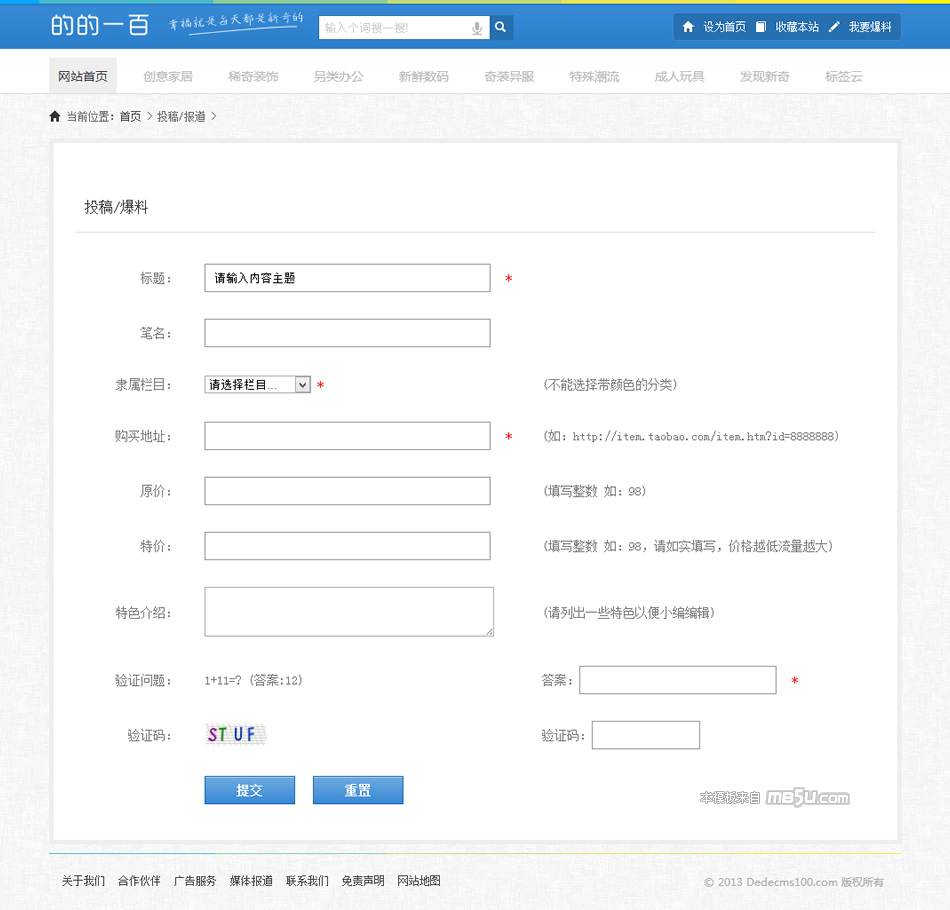The image size is (950, 910).
Task: Click the 验证码 captcha input field
Action: pyautogui.click(x=645, y=735)
